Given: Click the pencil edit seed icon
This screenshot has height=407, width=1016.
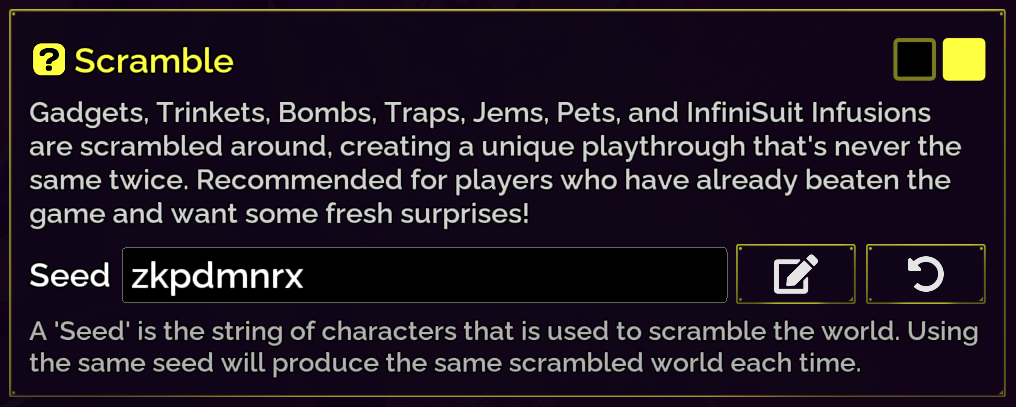Looking at the screenshot, I should [795, 274].
